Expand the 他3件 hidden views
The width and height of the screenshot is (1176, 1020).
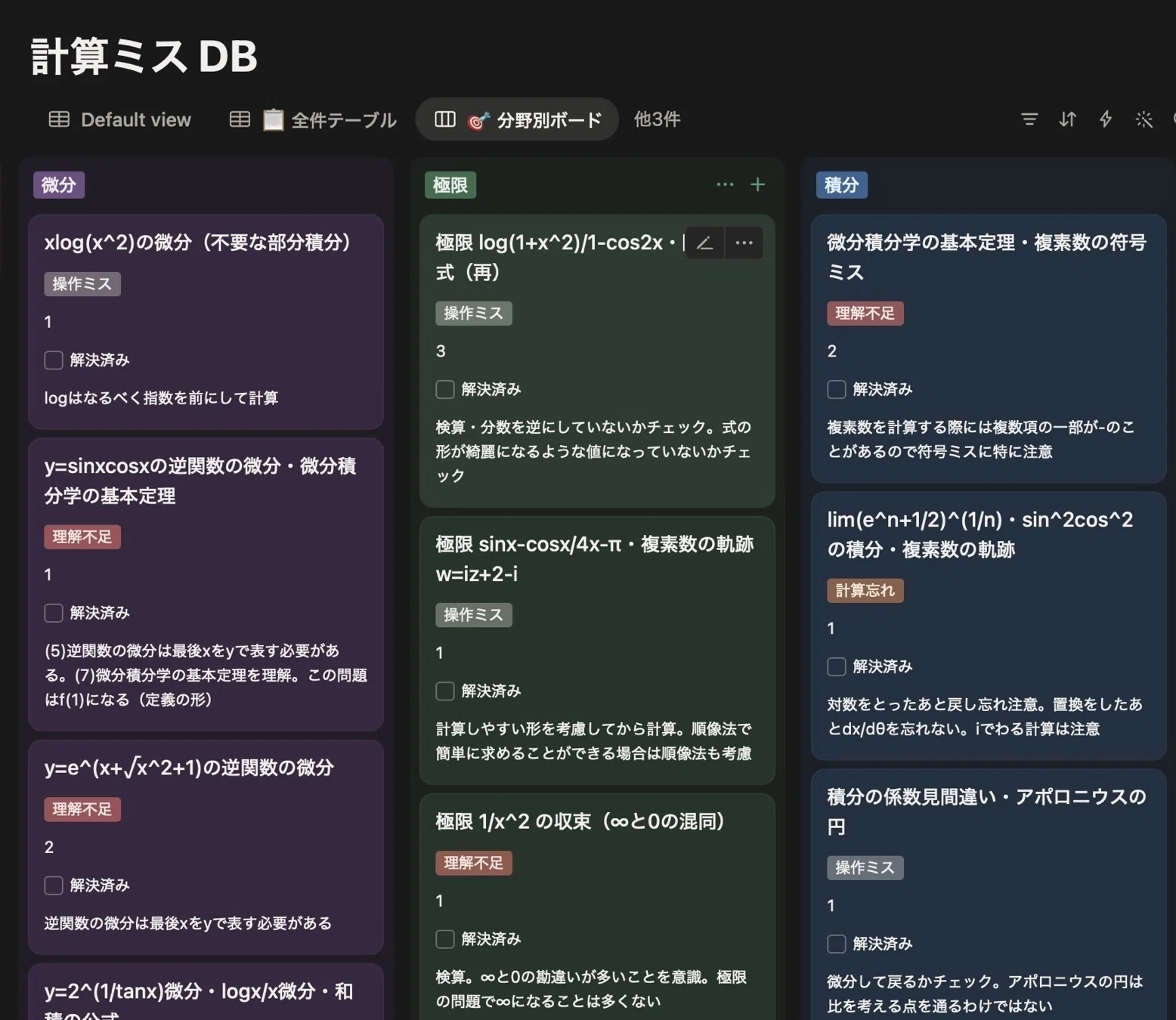657,119
